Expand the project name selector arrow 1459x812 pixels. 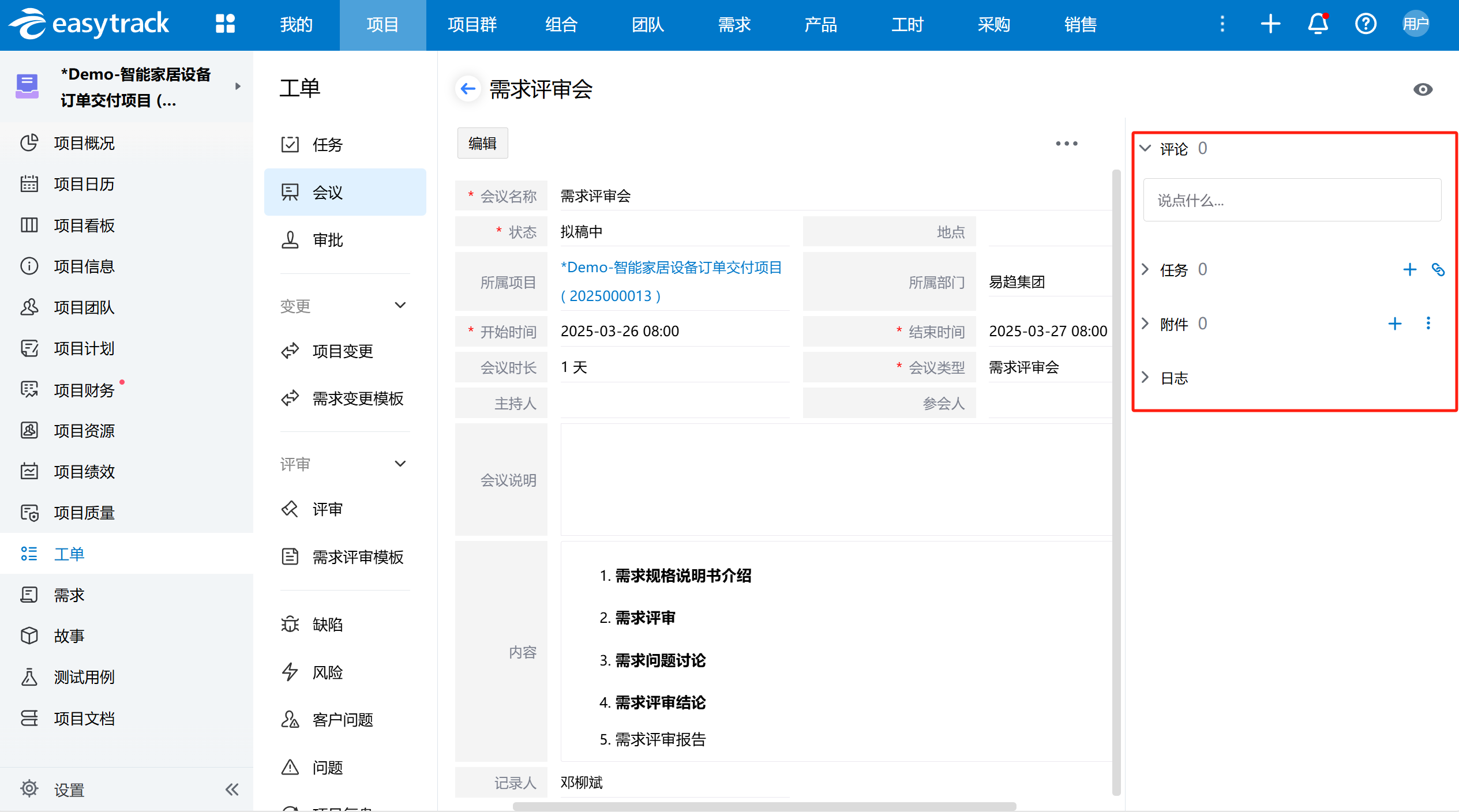tap(238, 87)
